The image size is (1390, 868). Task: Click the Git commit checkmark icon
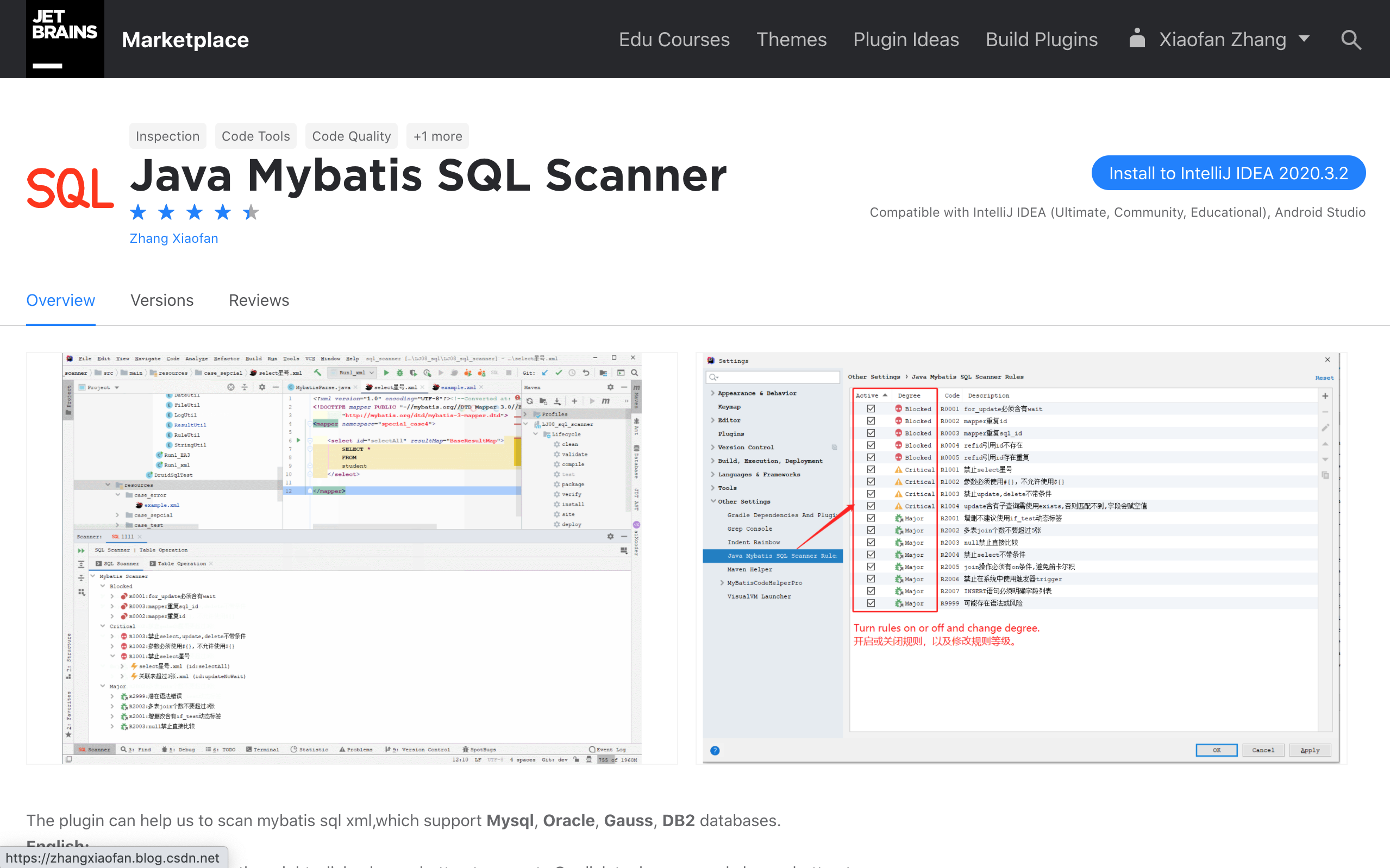click(559, 372)
